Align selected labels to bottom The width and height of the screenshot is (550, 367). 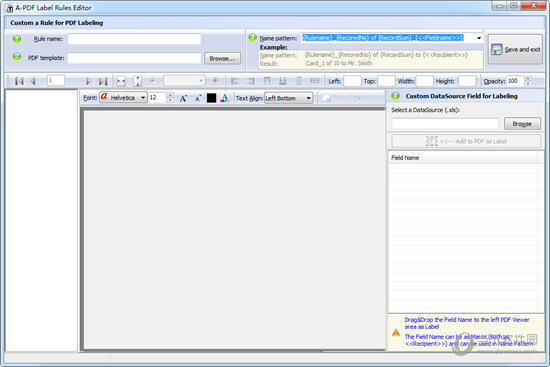[282, 81]
